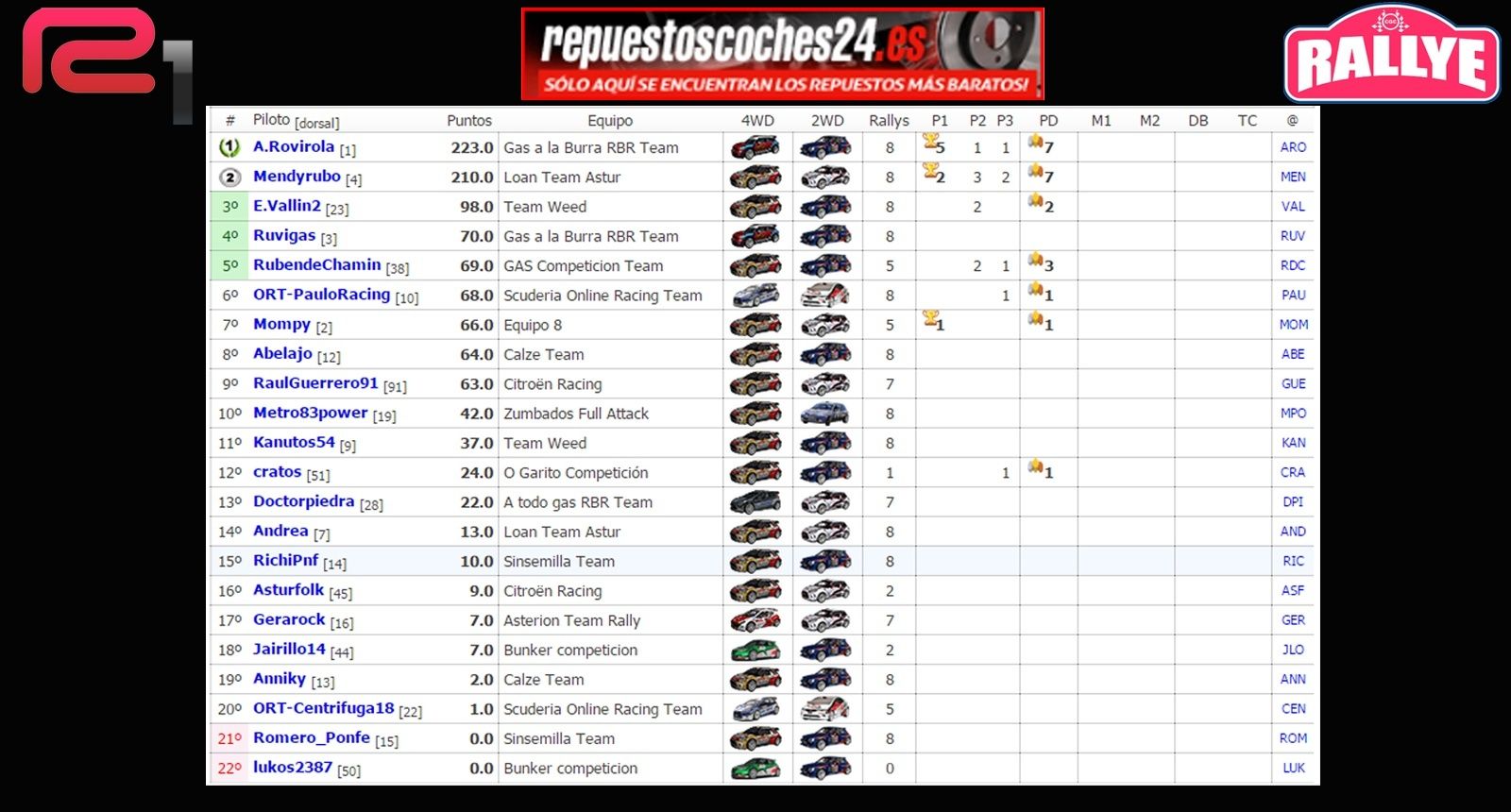The height and width of the screenshot is (812, 1511).
Task: Click RaulGuerrero91's 2WD car icon
Action: click(825, 384)
